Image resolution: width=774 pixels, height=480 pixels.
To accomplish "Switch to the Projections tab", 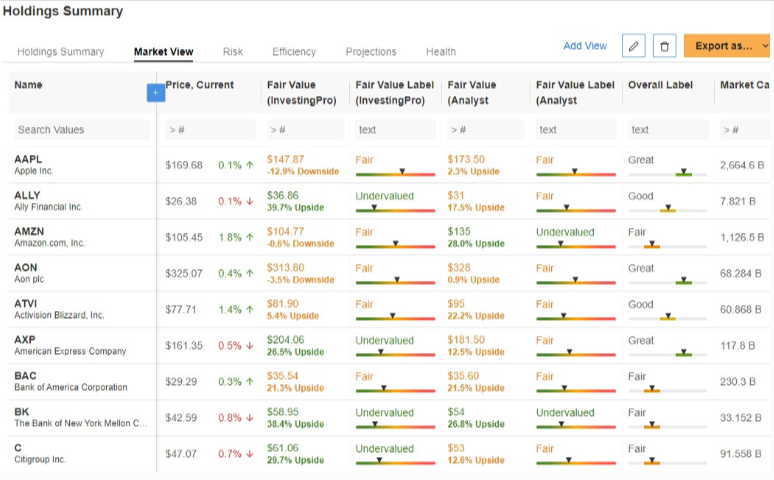I will [371, 52].
